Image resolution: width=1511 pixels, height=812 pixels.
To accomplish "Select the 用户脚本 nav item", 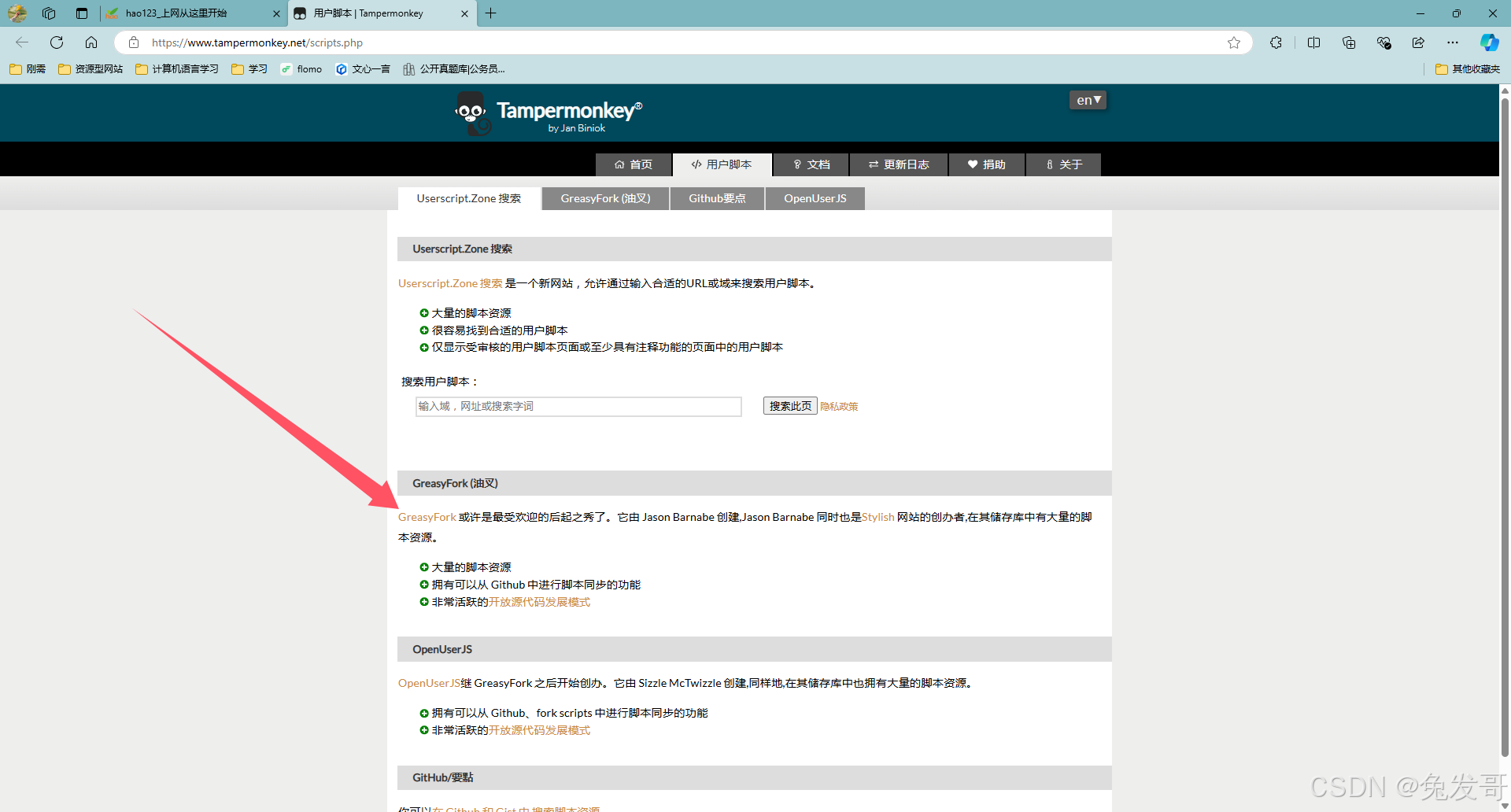I will click(x=722, y=164).
